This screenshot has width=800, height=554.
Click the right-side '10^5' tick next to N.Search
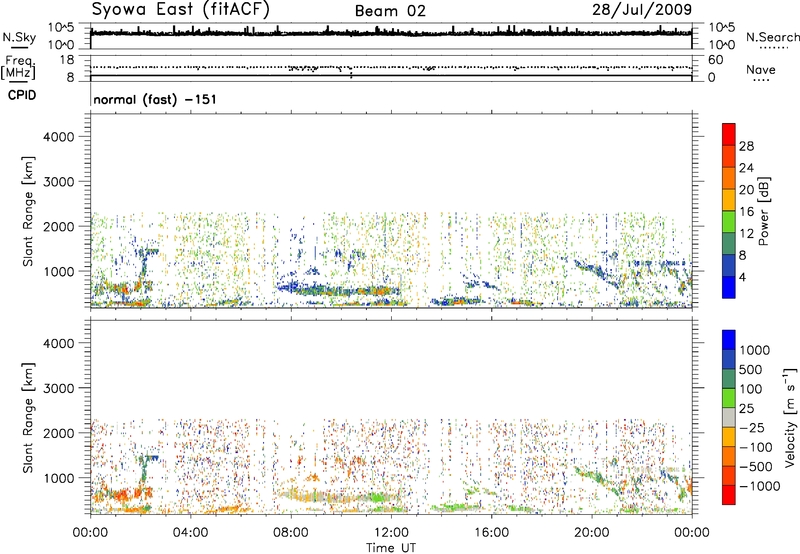[x=721, y=28]
